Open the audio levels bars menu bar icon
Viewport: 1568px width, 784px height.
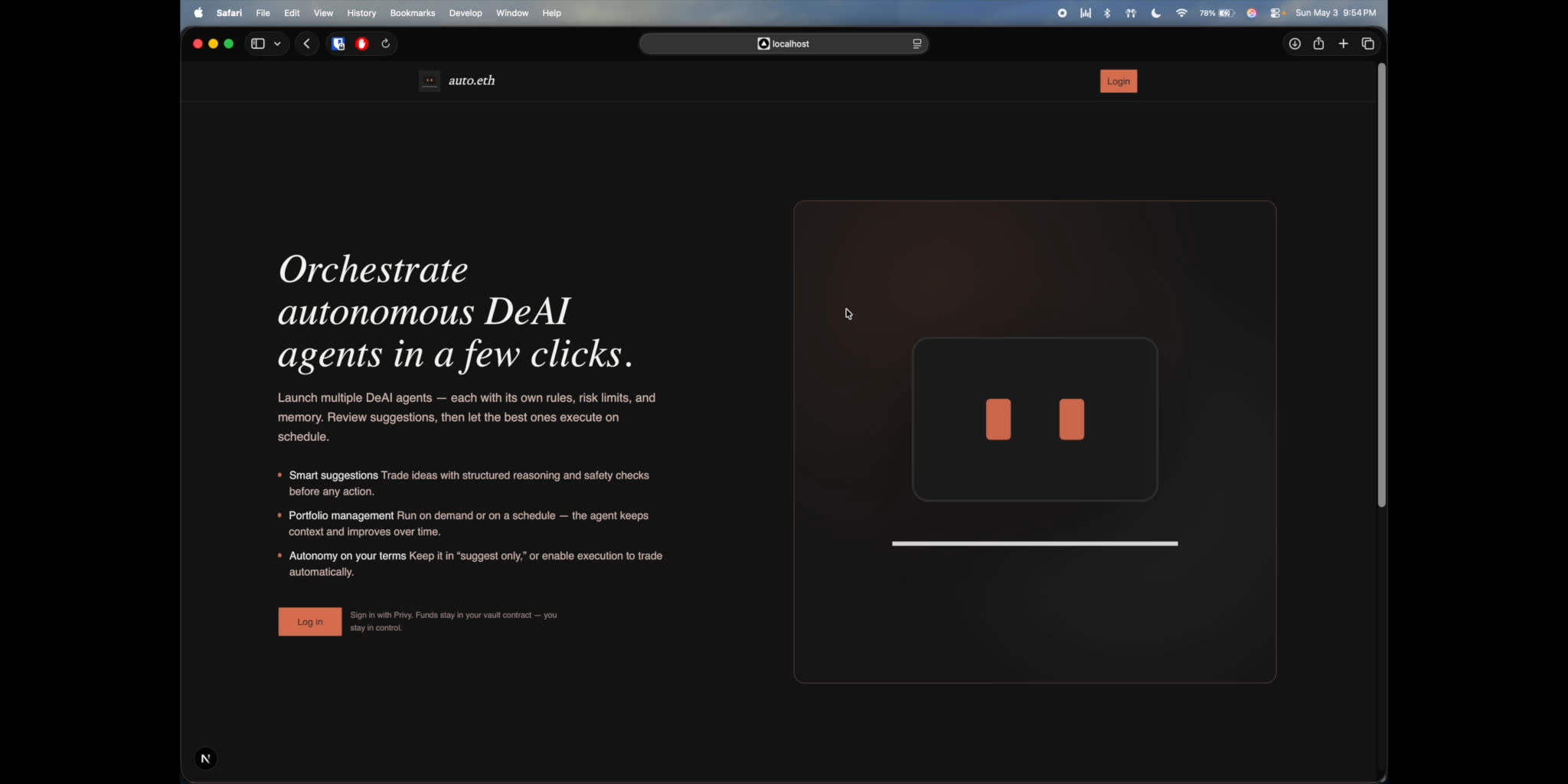point(1086,13)
